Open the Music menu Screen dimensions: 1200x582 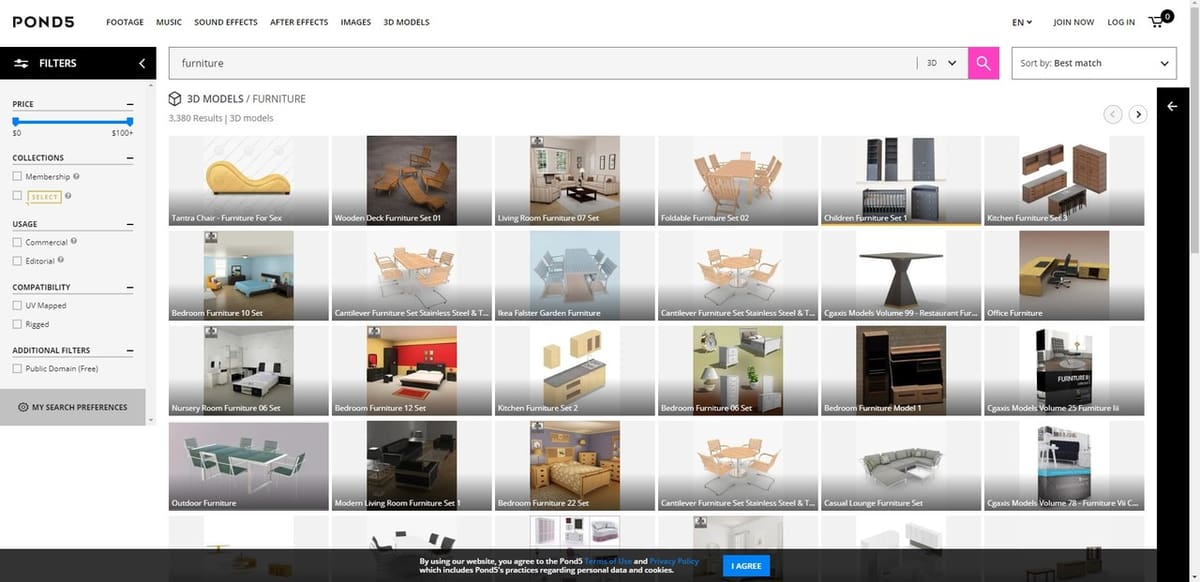tap(169, 22)
